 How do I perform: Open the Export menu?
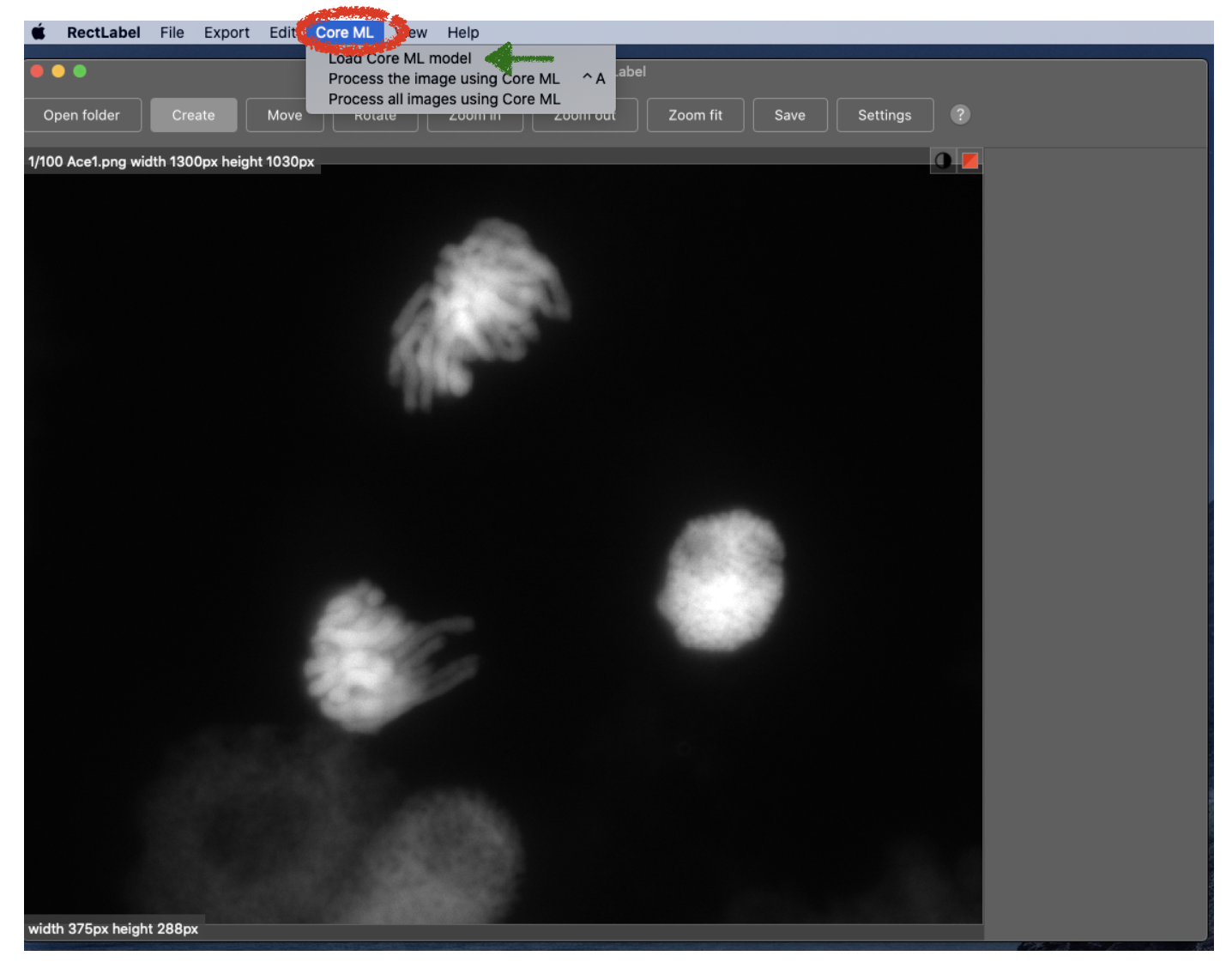coord(226,33)
